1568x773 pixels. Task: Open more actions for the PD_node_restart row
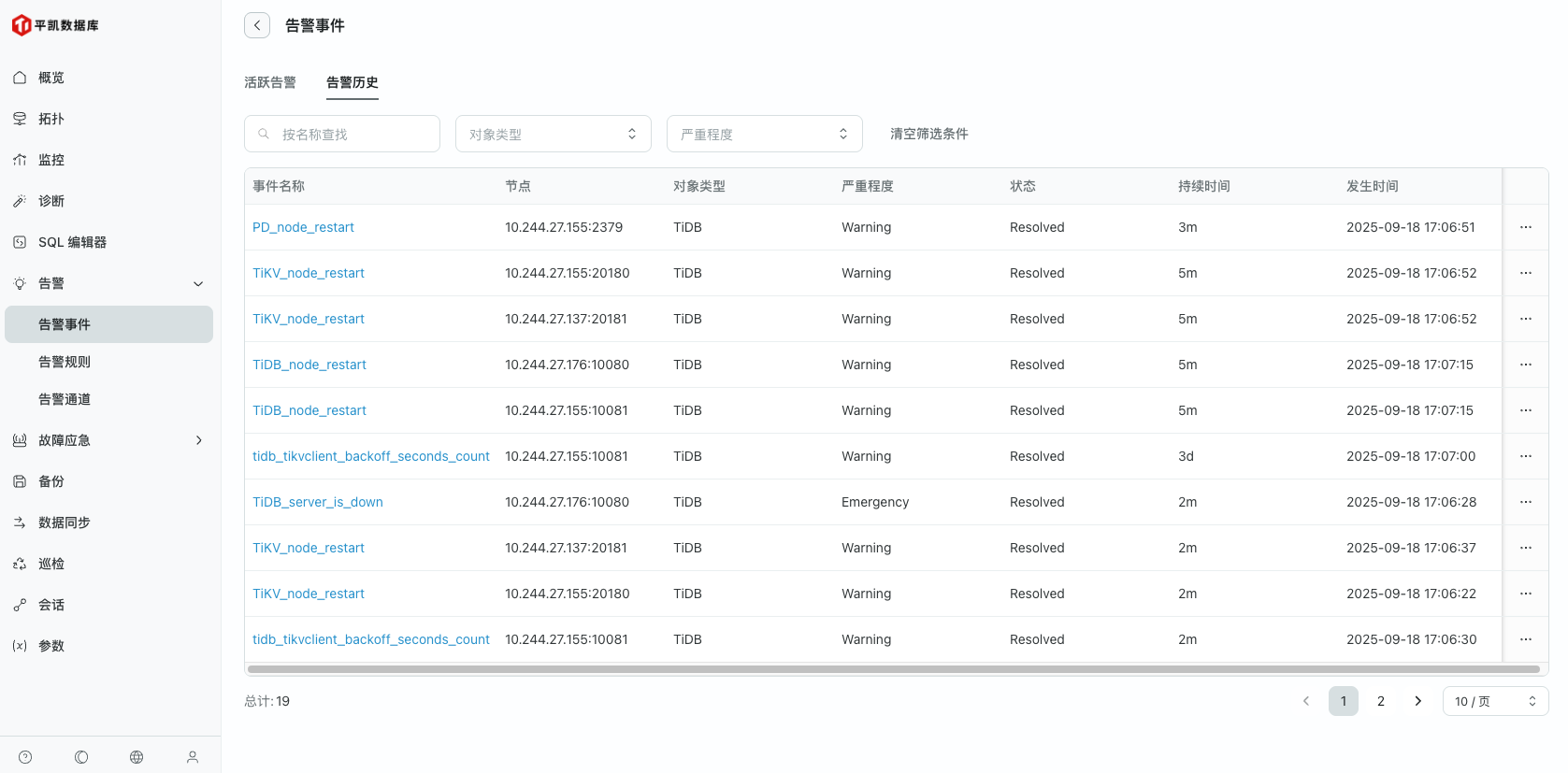point(1525,227)
